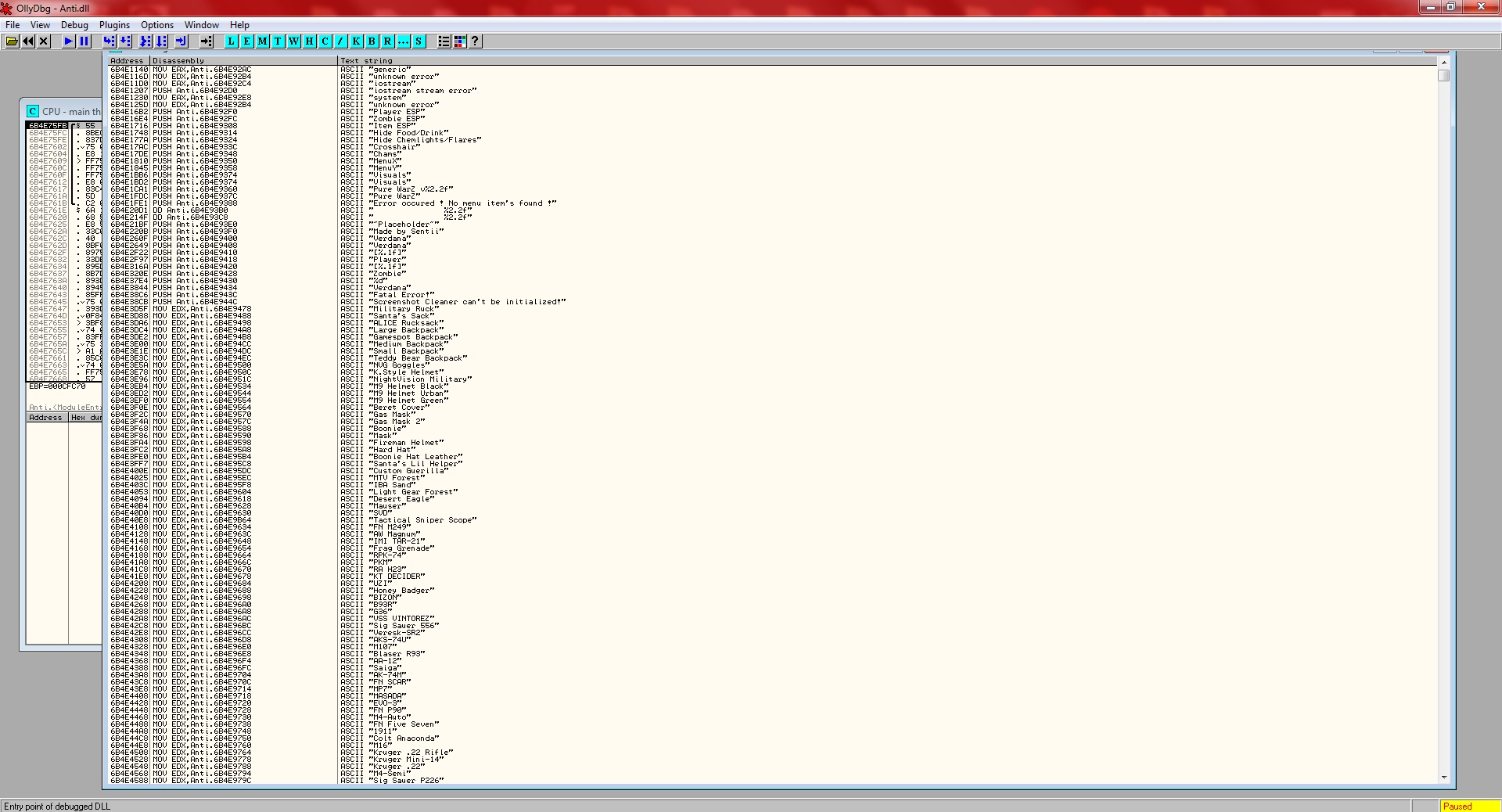Select the "Sig Sauer P226" string row

pyautogui.click(x=773, y=781)
